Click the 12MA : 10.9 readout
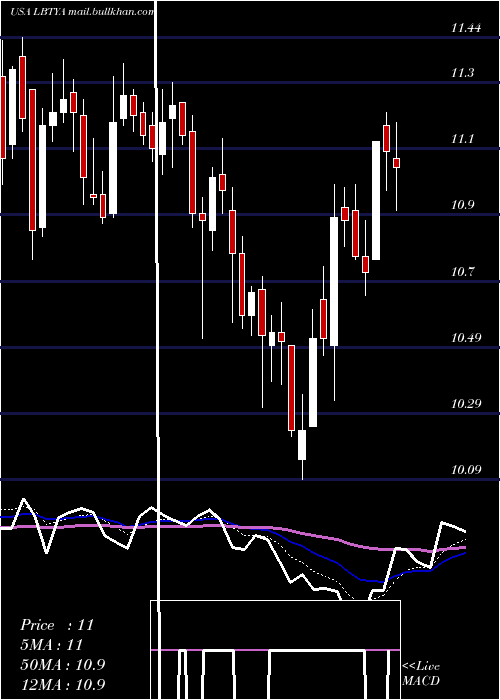 click(62, 685)
